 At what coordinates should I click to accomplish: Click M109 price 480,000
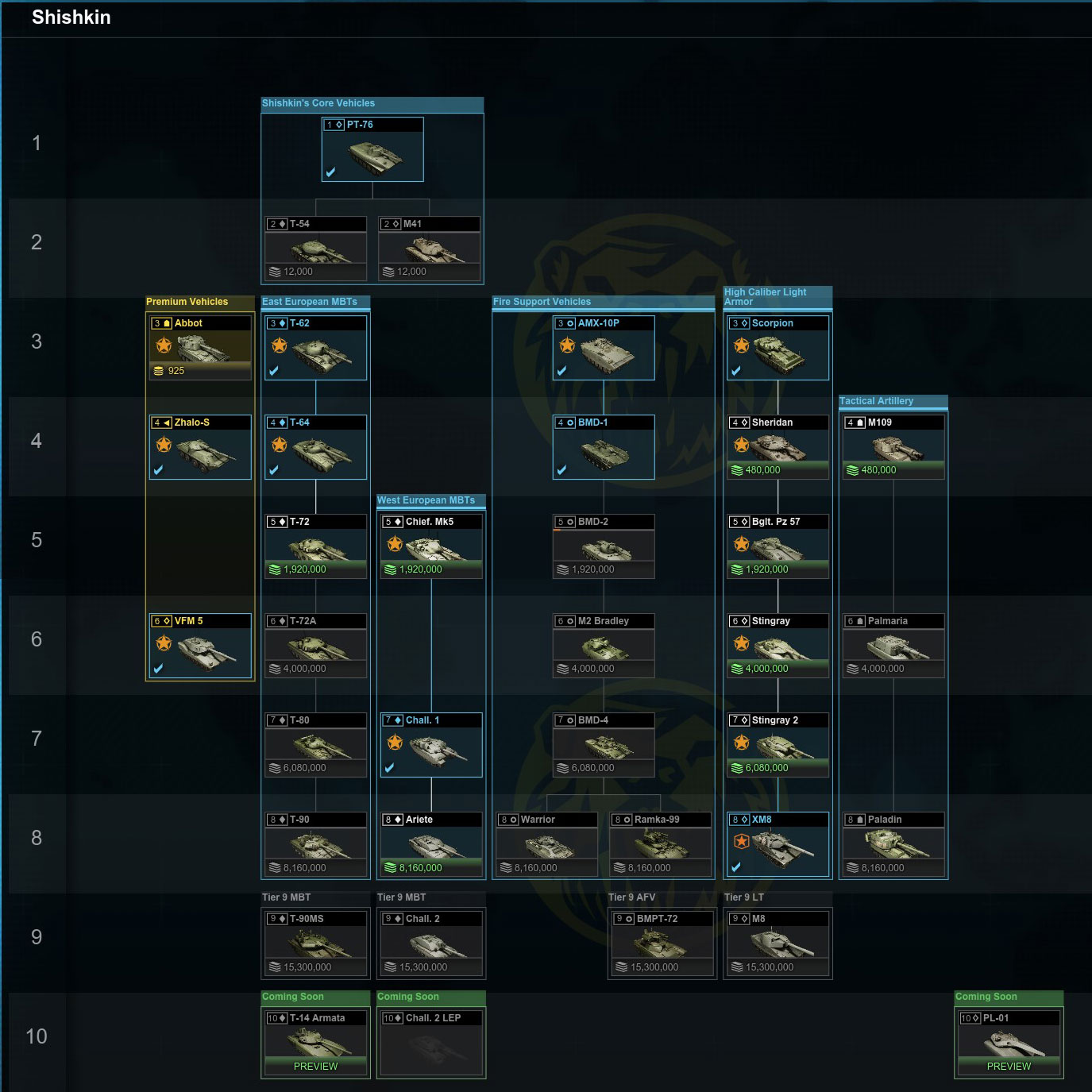[871, 470]
